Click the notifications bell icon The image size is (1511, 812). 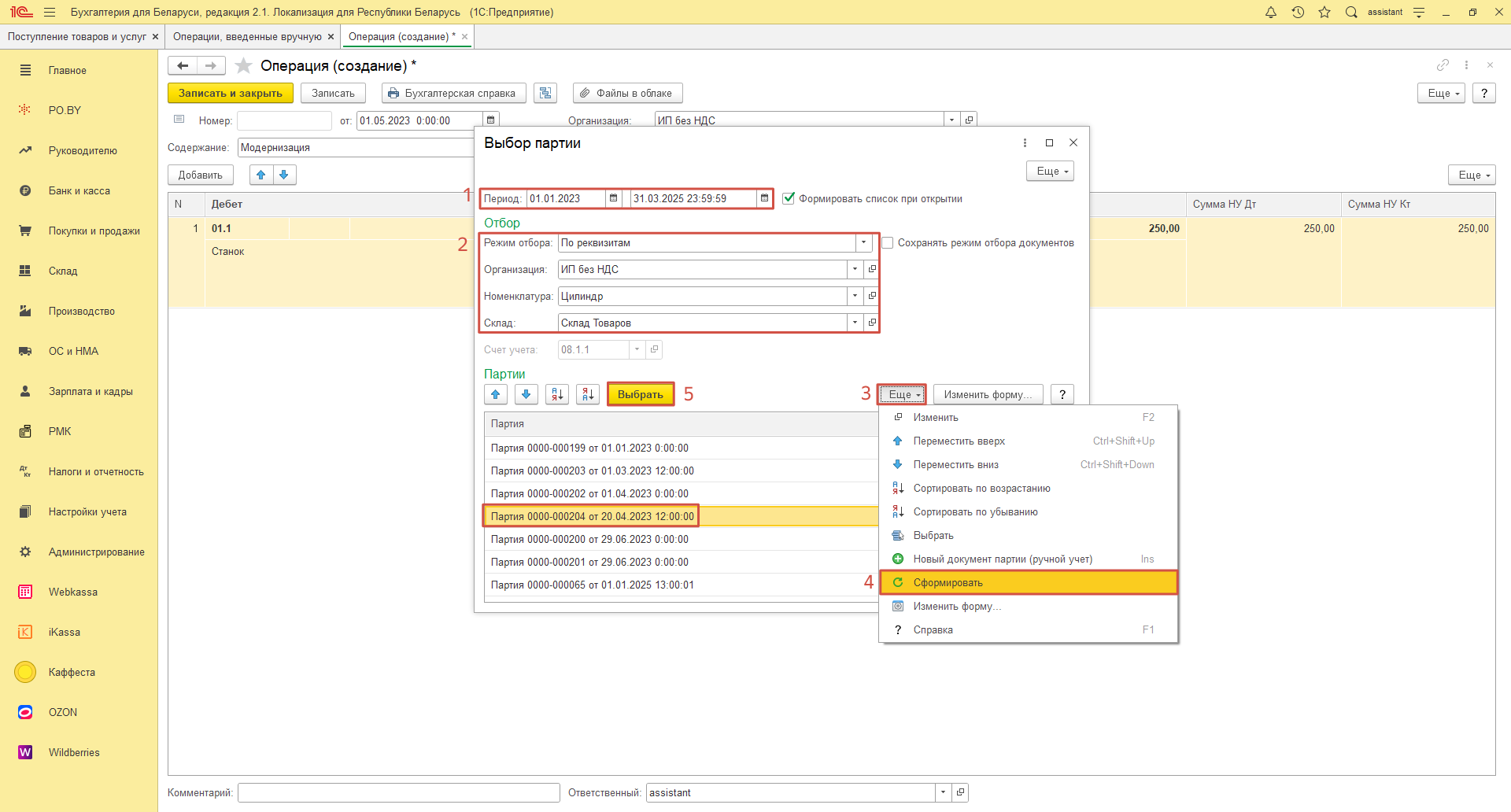pyautogui.click(x=1271, y=12)
